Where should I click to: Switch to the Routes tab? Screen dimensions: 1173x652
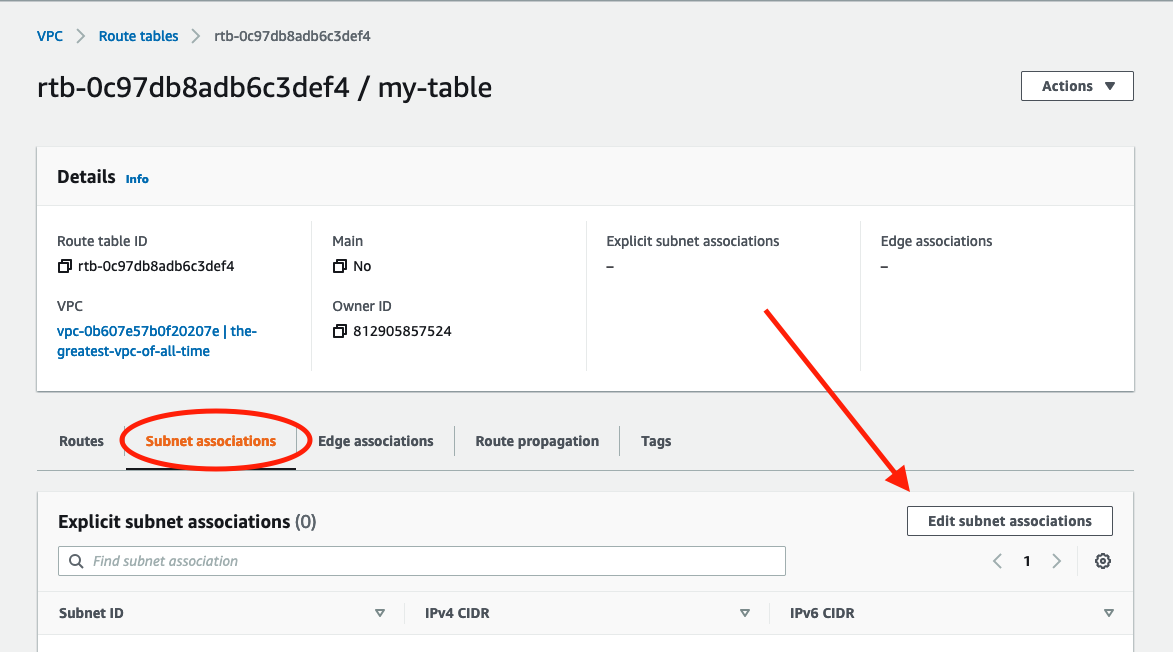pos(81,441)
